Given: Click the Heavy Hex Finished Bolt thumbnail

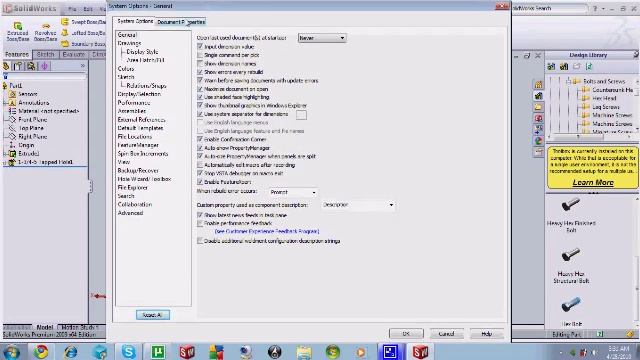Looking at the screenshot, I should [x=570, y=204].
